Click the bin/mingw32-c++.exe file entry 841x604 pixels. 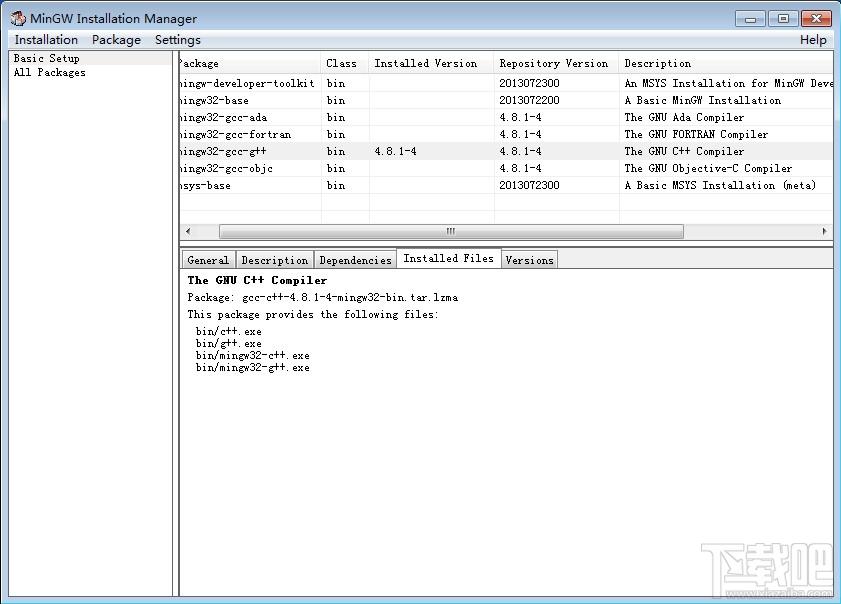pos(253,356)
